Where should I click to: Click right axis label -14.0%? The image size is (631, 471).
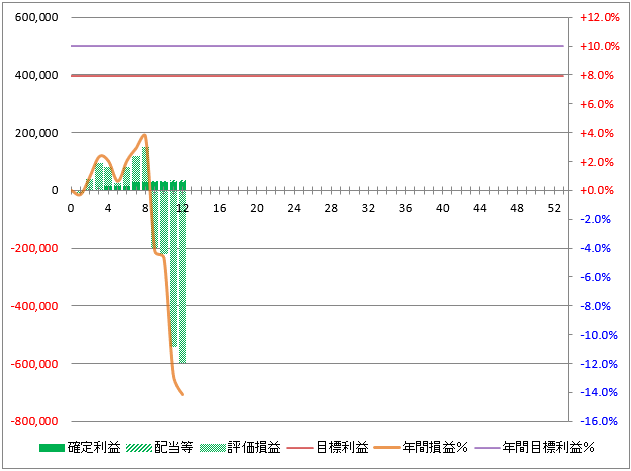click(599, 392)
